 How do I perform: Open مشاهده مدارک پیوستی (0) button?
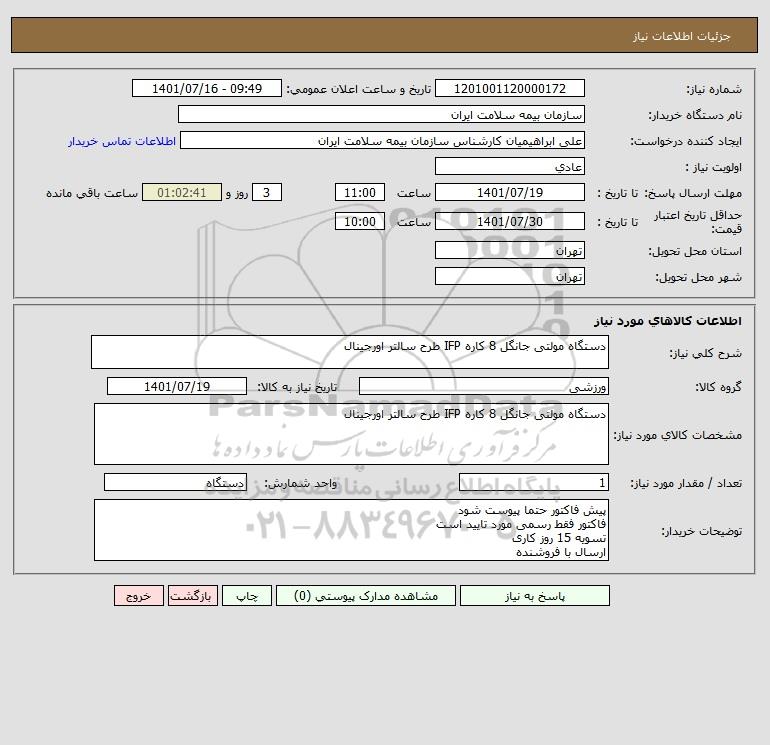[x=366, y=596]
